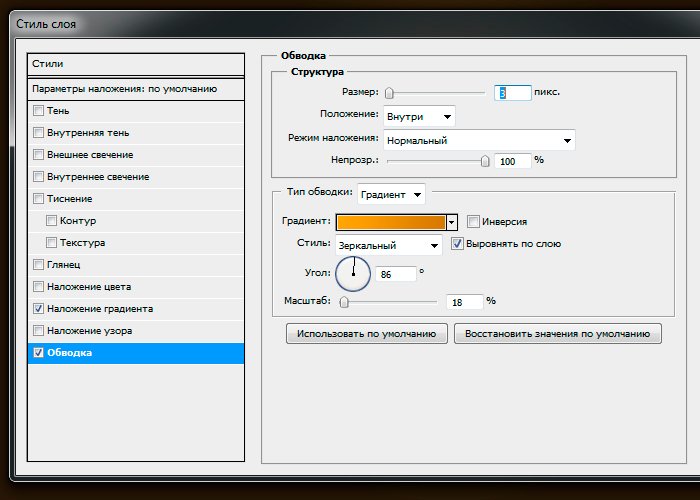
Task: Disable the Обводка style checkbox
Action: point(39,353)
